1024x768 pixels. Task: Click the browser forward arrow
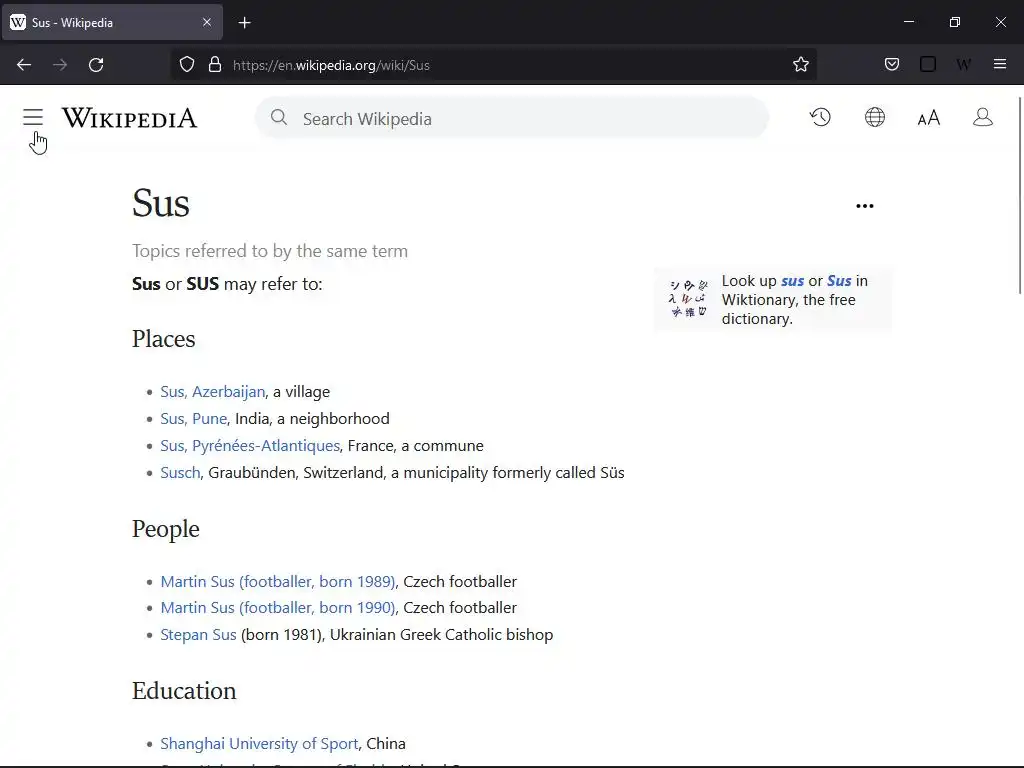click(60, 65)
